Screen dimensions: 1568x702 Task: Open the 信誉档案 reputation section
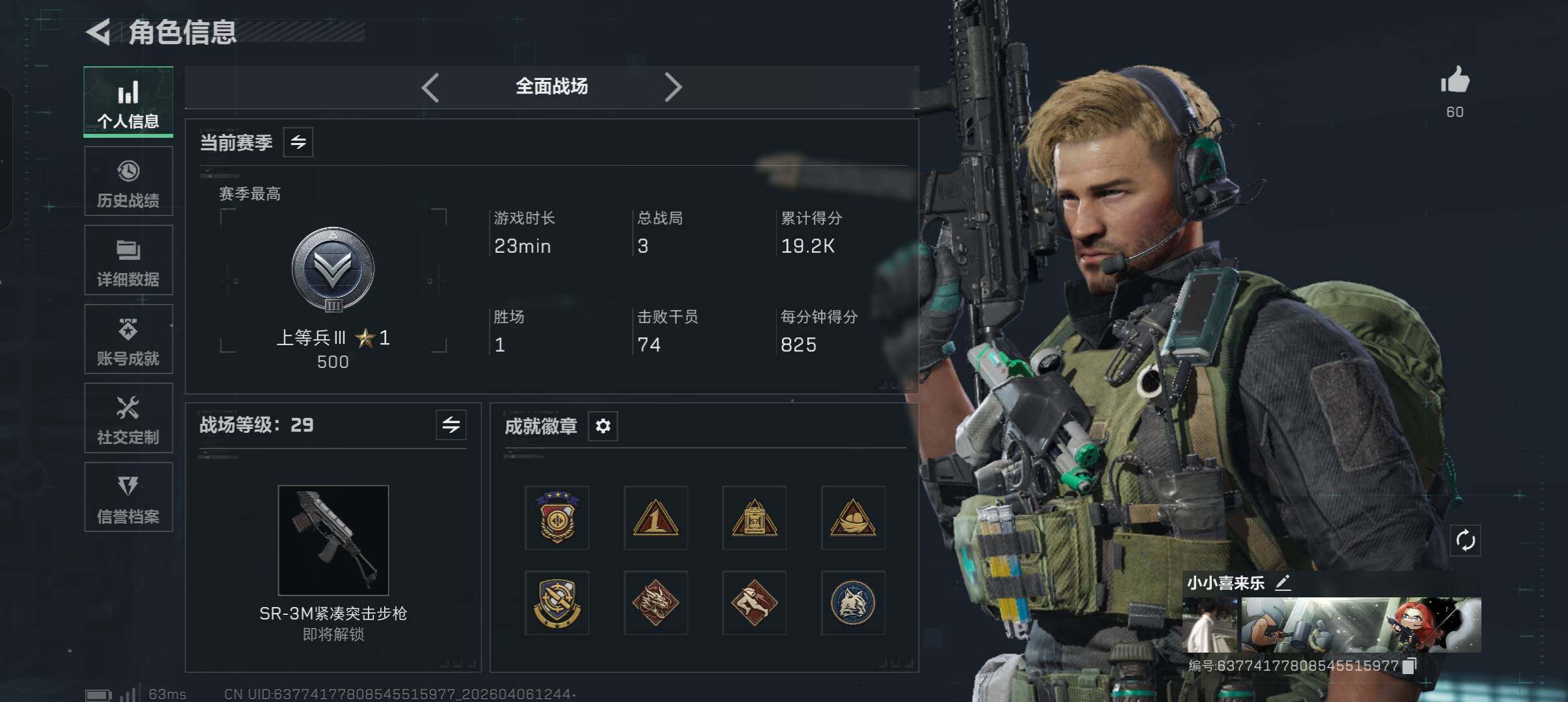128,497
